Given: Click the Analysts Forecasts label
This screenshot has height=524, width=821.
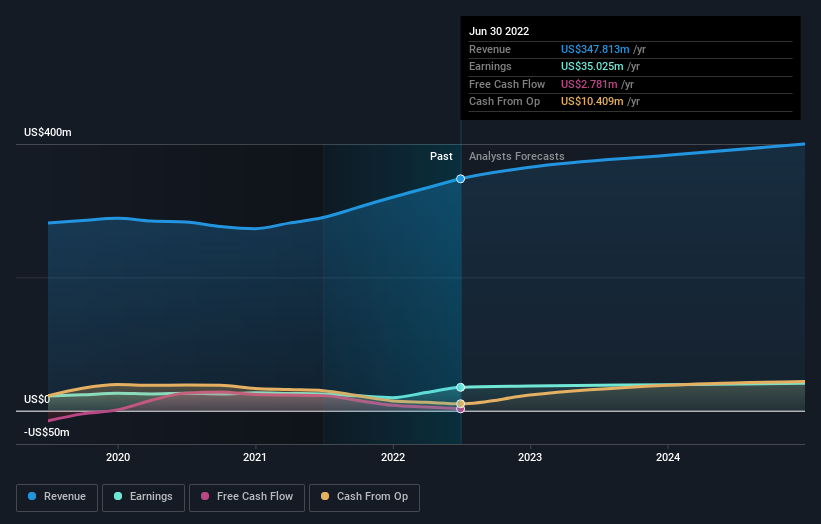Looking at the screenshot, I should [517, 156].
